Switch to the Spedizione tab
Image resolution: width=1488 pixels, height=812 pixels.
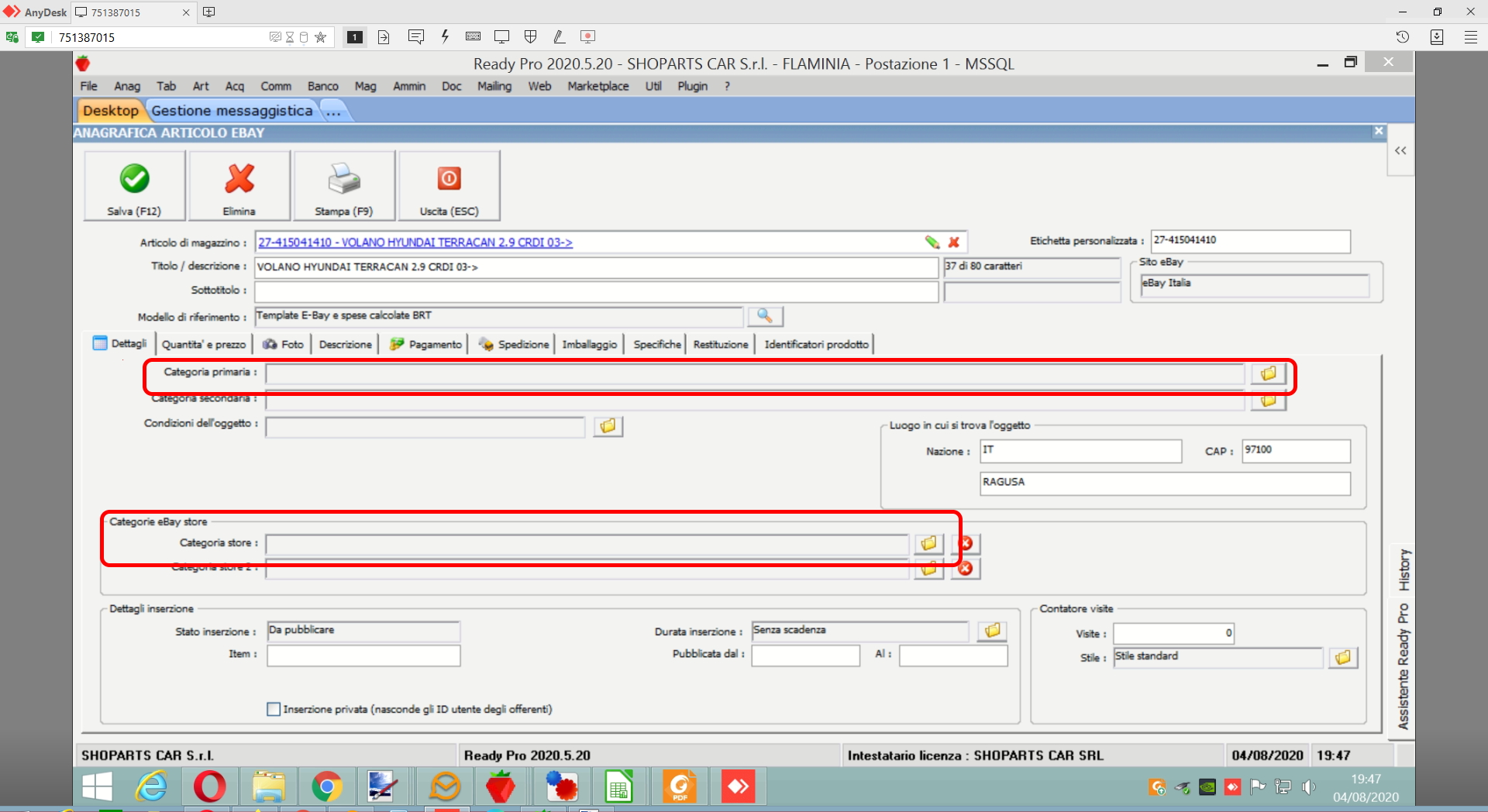514,344
